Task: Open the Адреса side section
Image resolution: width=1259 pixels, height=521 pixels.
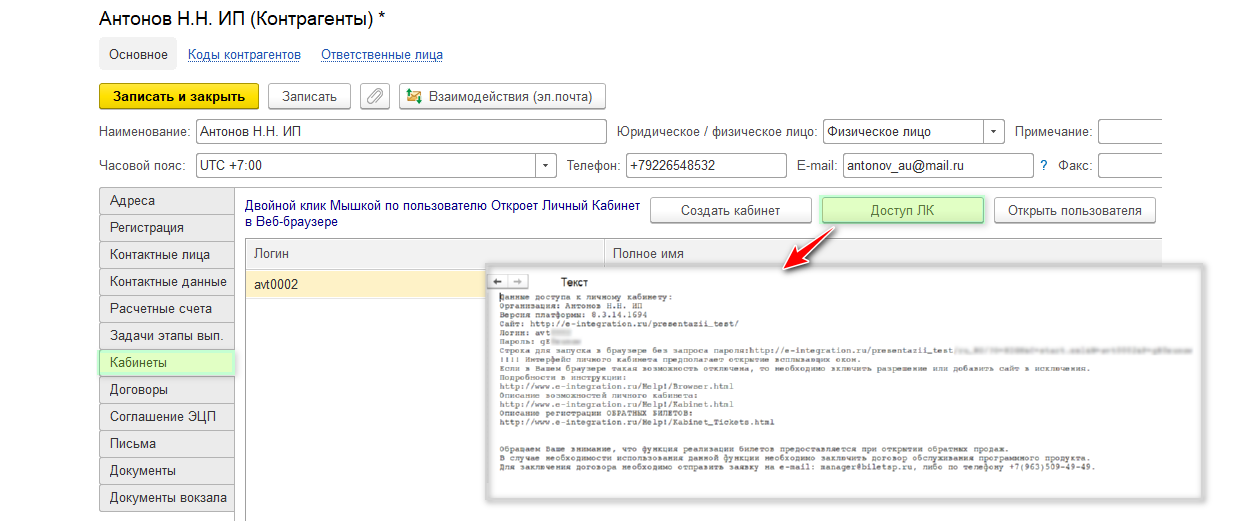Action: [166, 201]
